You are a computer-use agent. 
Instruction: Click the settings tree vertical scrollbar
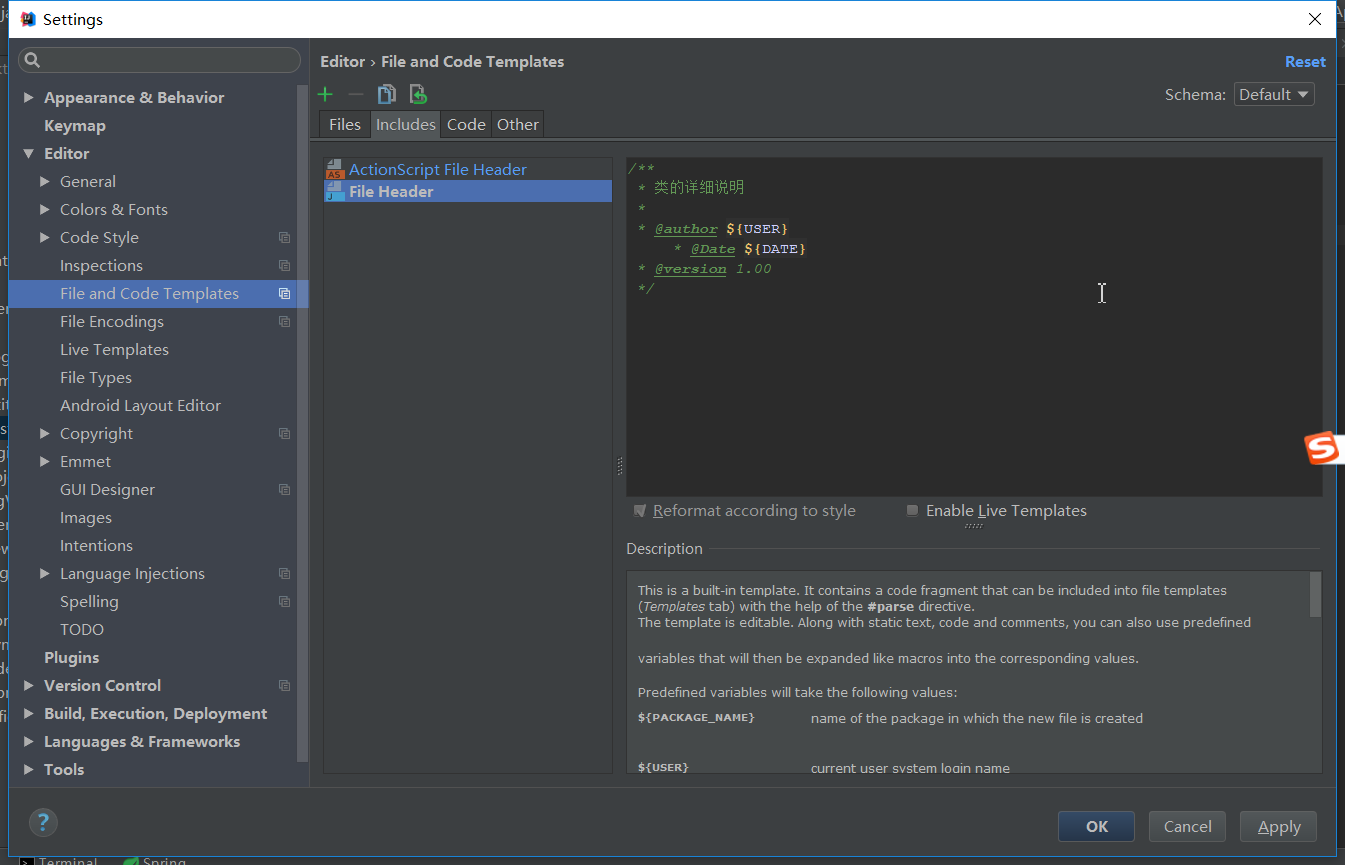pyautogui.click(x=303, y=425)
